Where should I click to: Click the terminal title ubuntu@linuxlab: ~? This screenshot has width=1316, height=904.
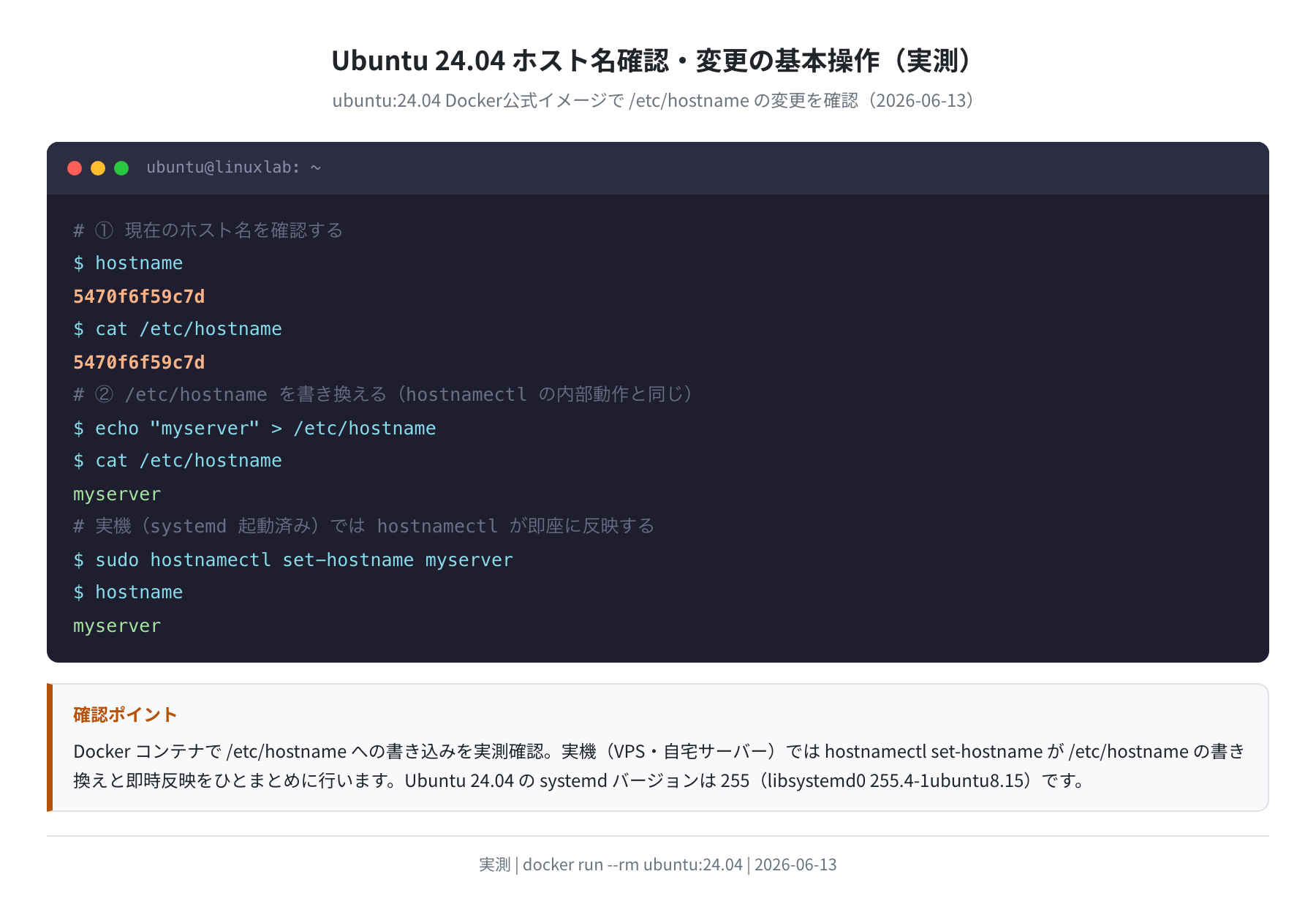pos(233,167)
